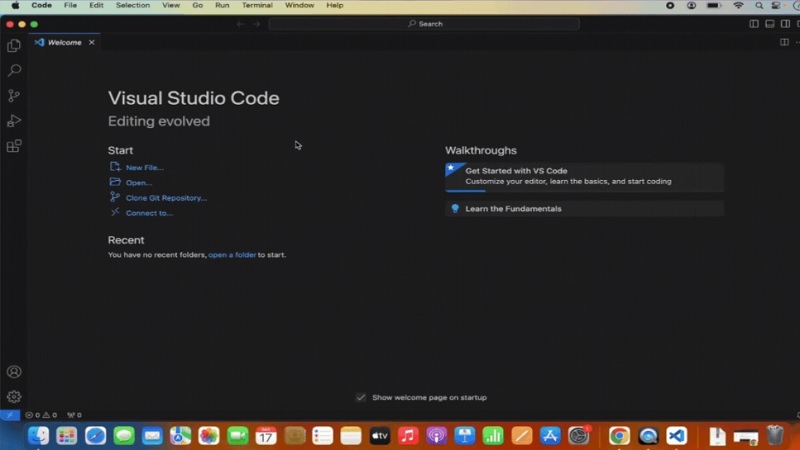The width and height of the screenshot is (800, 450).
Task: Open Safari from the Dock
Action: [95, 436]
